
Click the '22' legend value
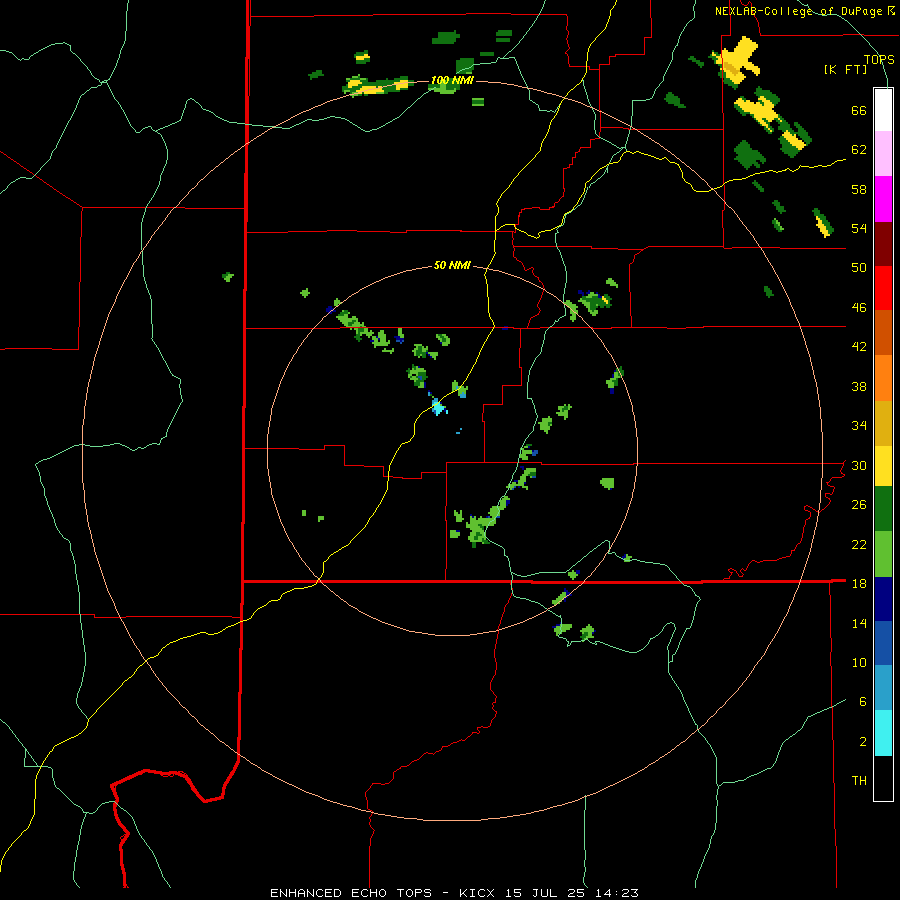[859, 544]
